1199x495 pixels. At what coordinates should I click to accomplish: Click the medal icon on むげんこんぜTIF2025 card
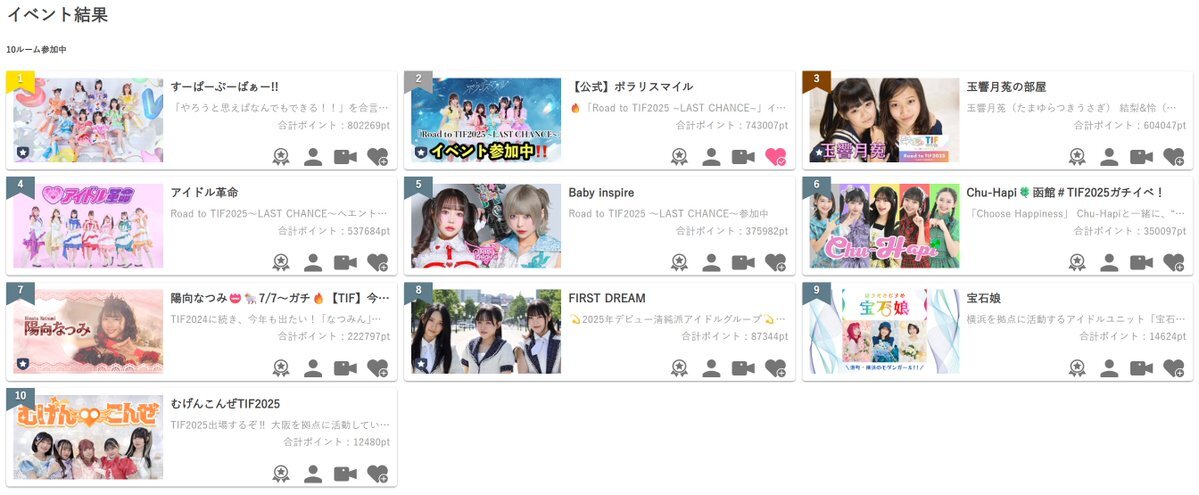point(281,474)
